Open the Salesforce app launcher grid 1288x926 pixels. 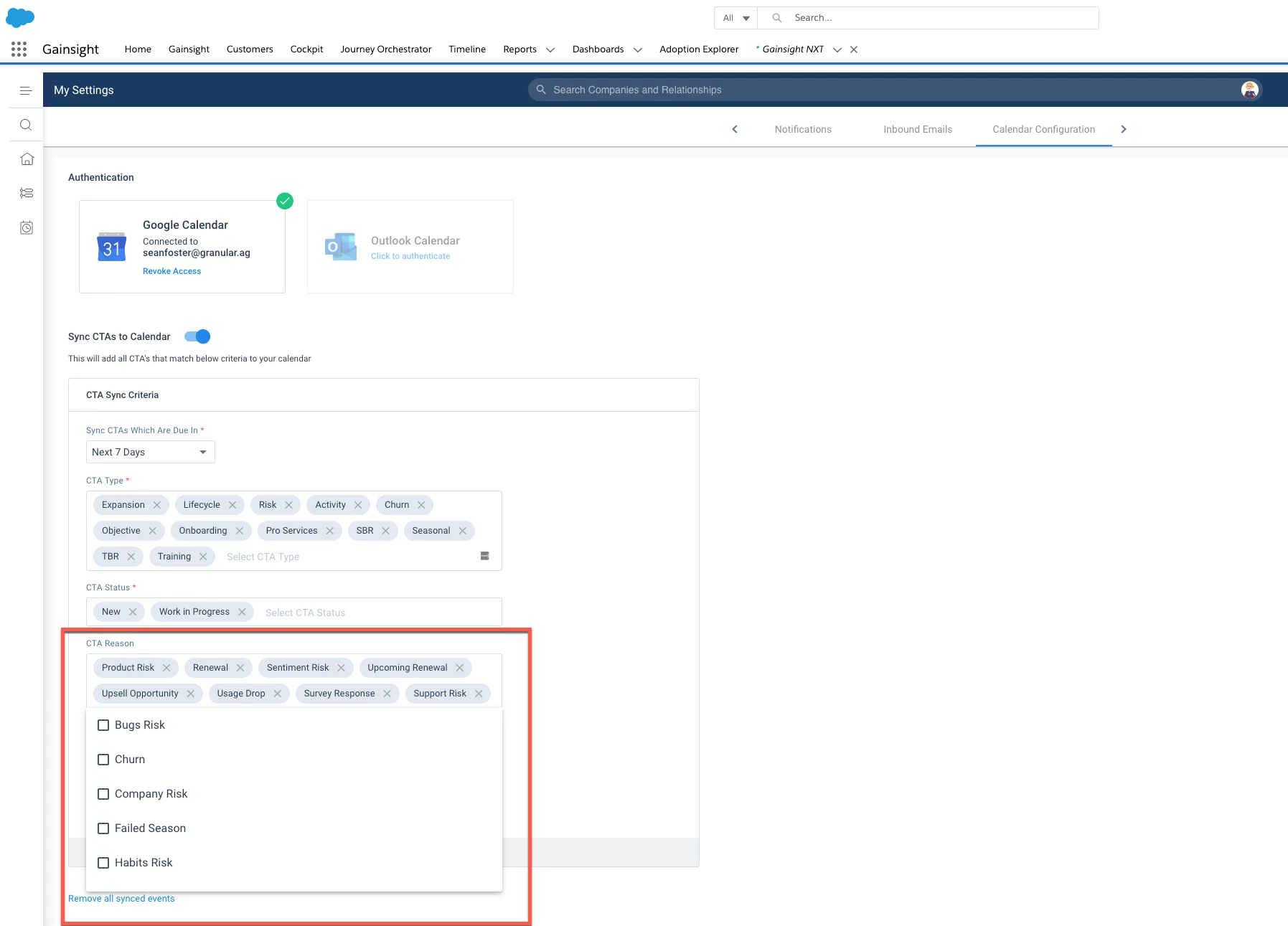pos(19,49)
